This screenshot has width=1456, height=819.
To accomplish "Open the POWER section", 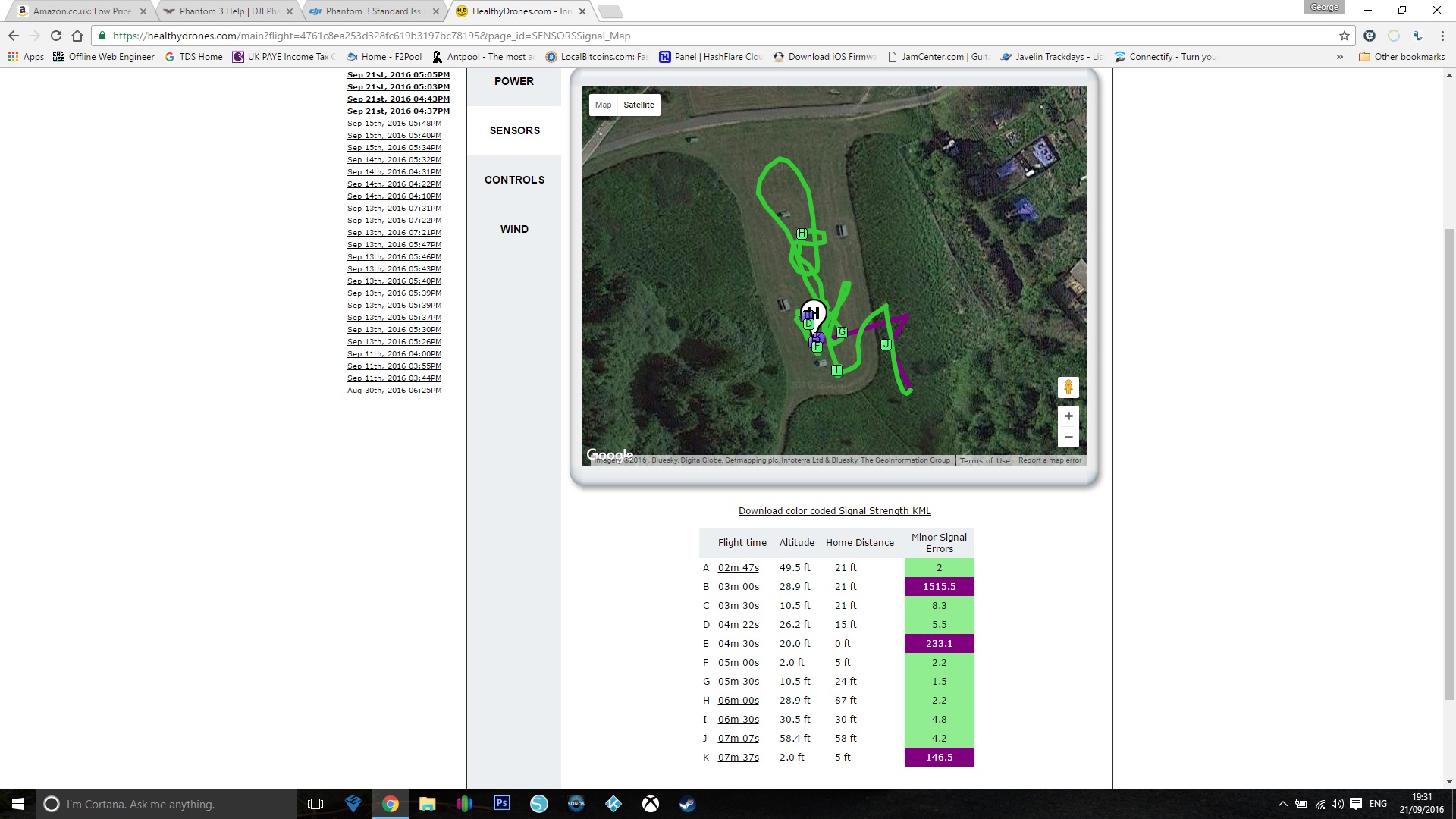I will (514, 81).
